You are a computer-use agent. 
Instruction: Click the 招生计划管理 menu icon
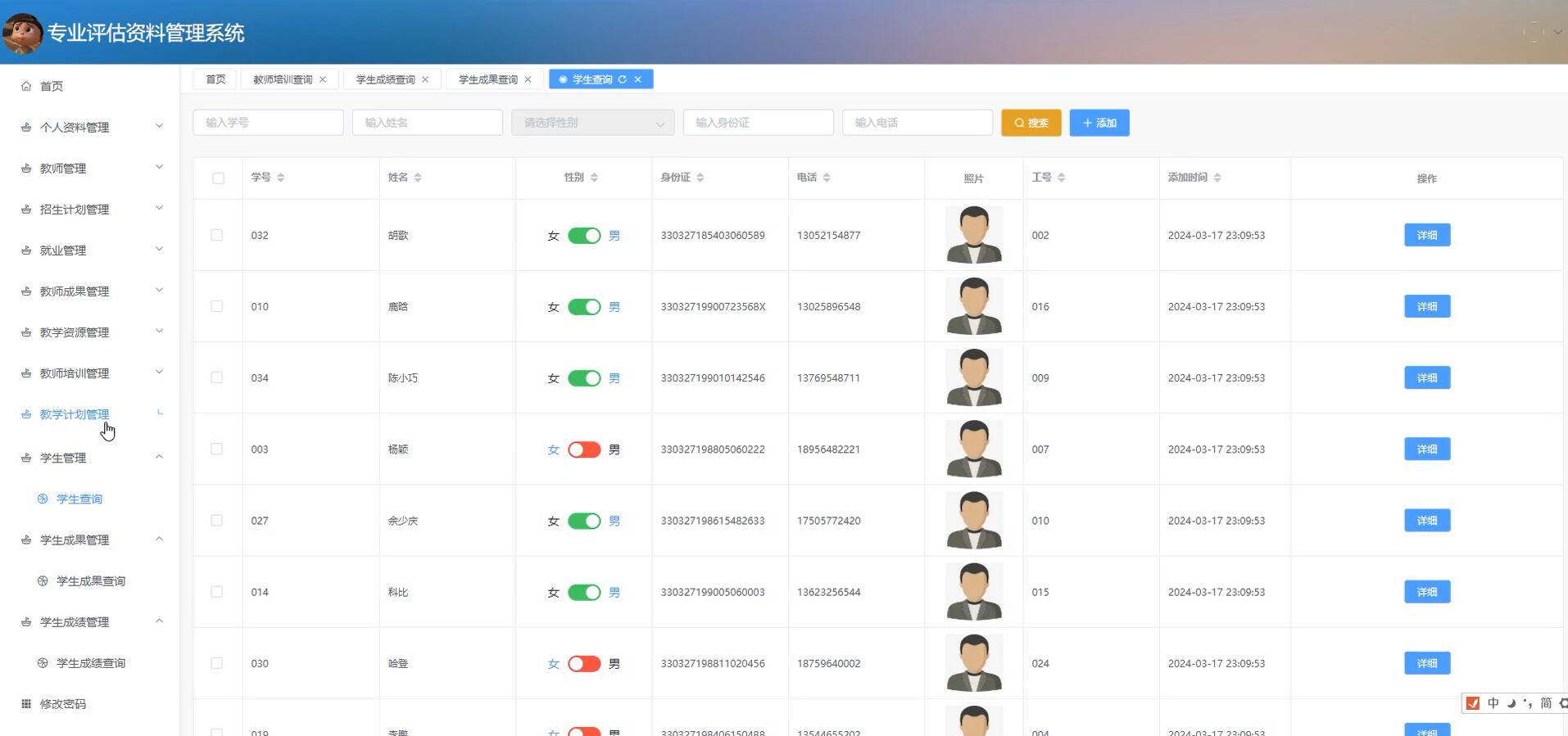[x=26, y=209]
